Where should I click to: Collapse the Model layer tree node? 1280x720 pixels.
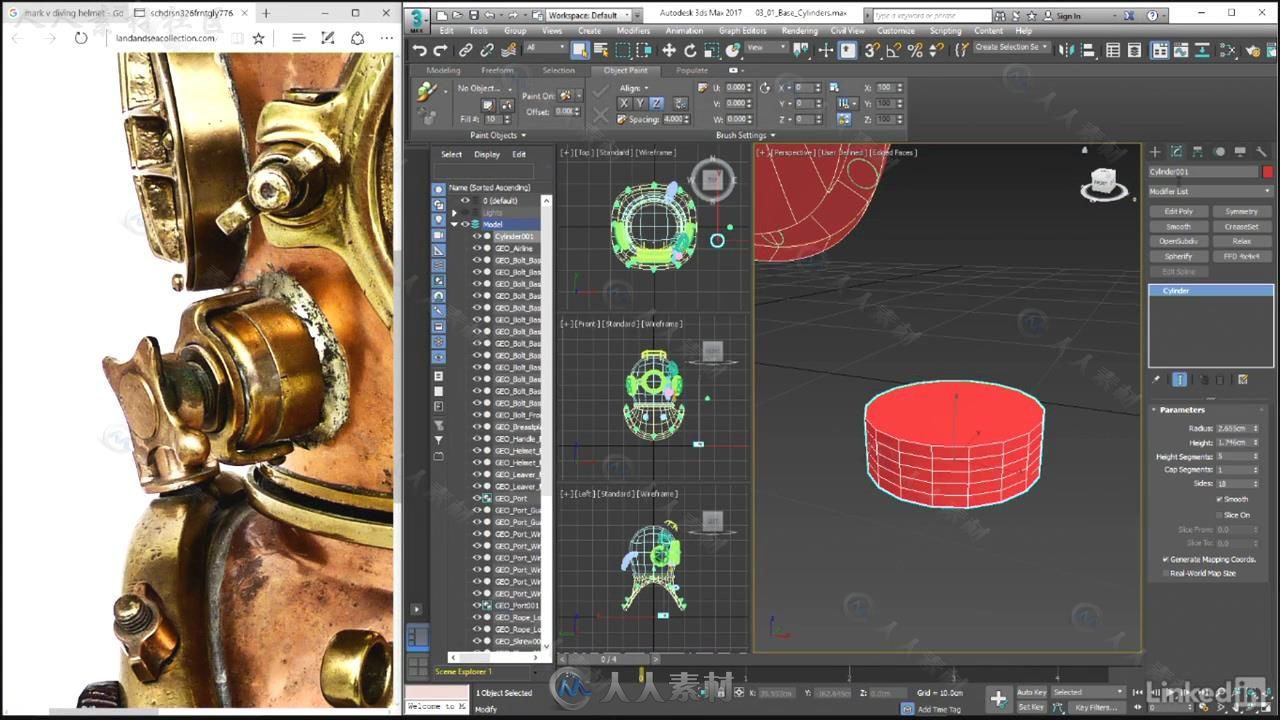[453, 224]
